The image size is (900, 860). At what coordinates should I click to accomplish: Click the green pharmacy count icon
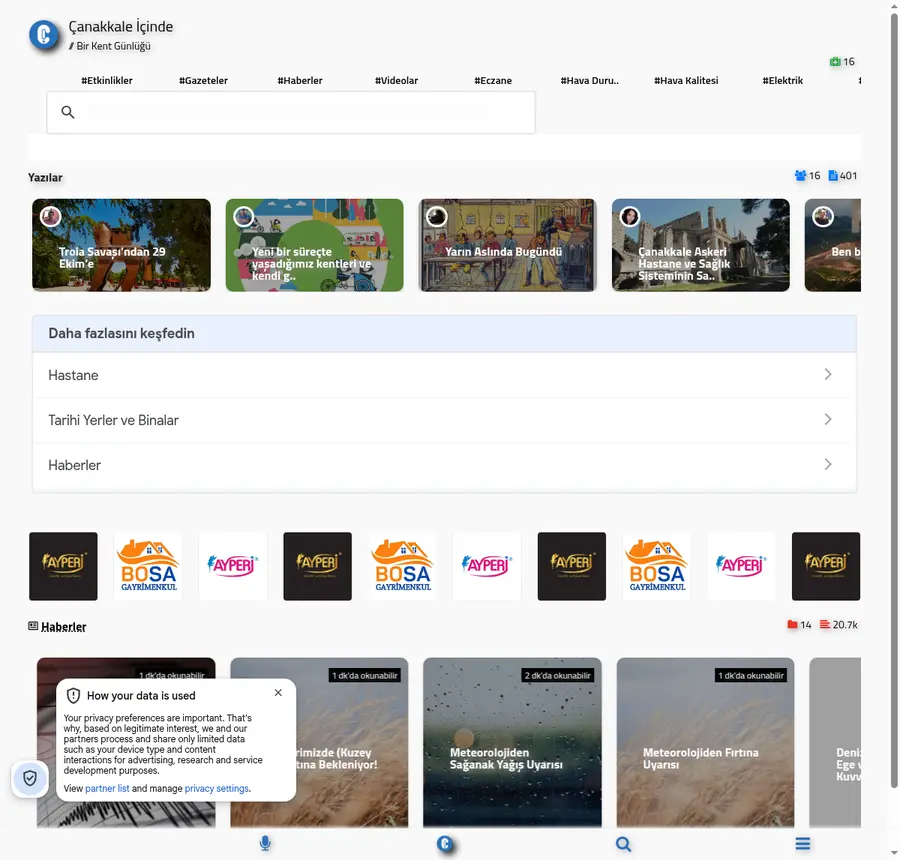(835, 61)
